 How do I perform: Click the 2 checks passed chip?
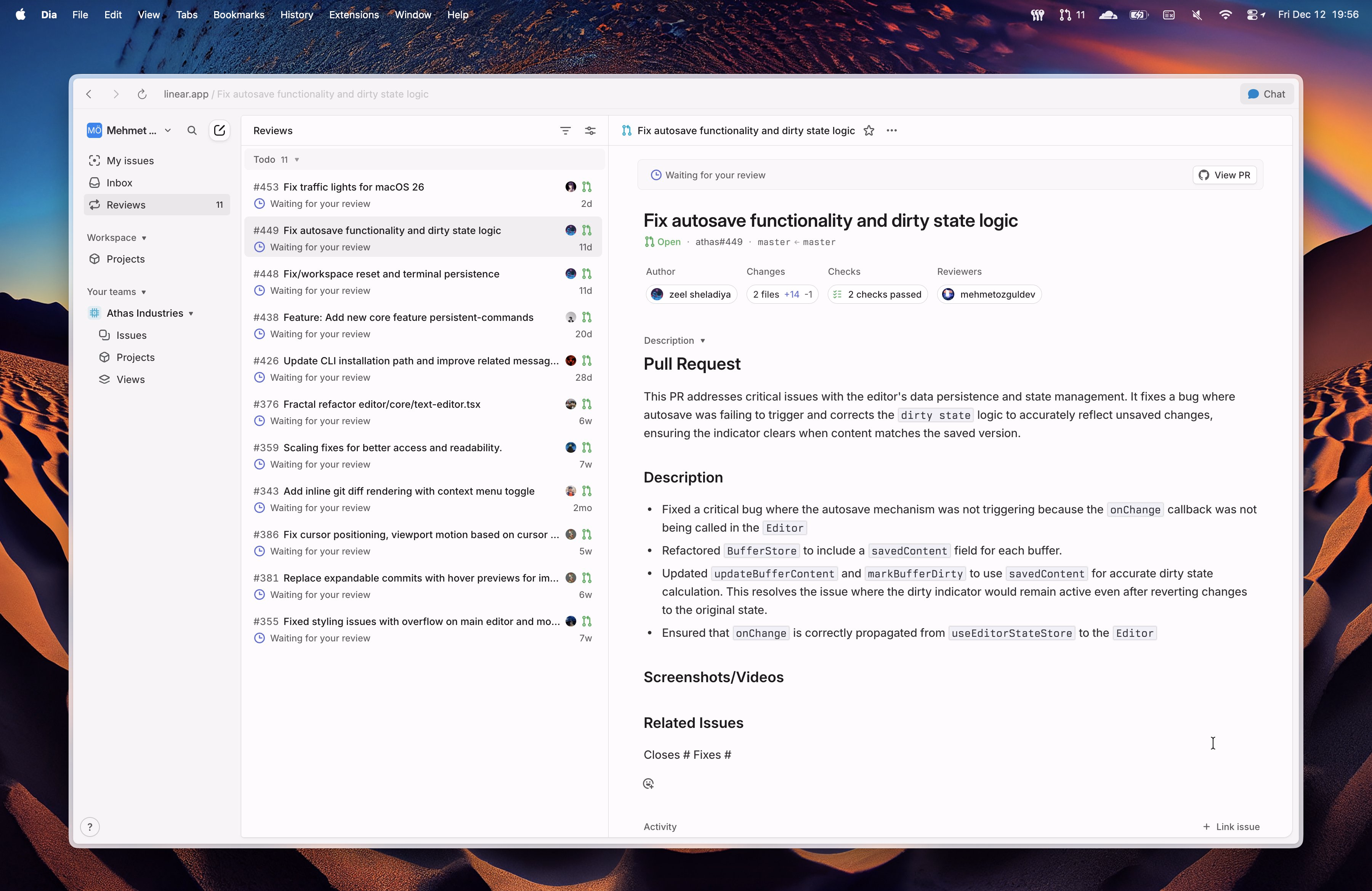pos(877,295)
